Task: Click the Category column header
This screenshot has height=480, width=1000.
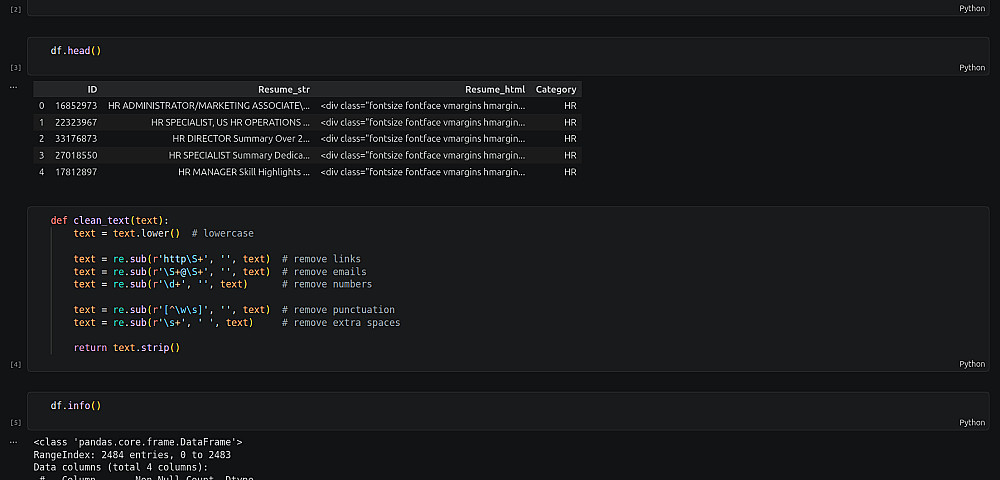Action: (556, 90)
